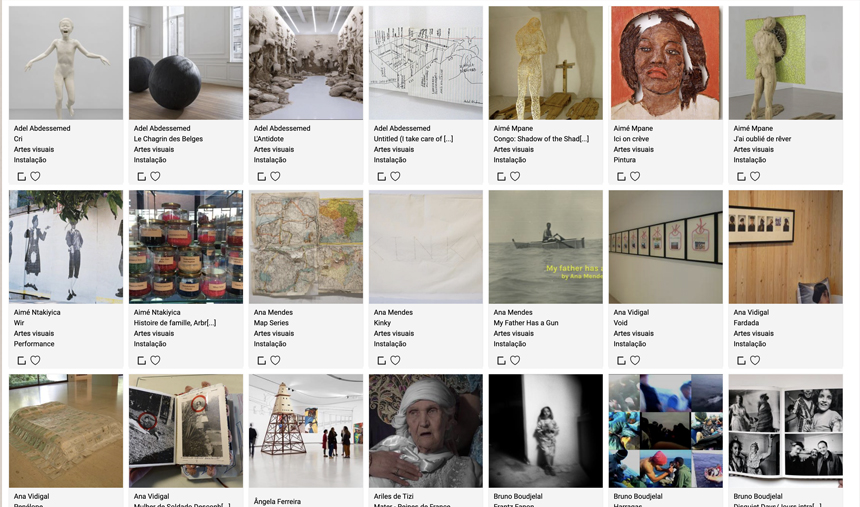Image resolution: width=860 pixels, height=507 pixels.
Task: Click collection icon under Ana Vidigal Fardada
Action: [x=742, y=360]
